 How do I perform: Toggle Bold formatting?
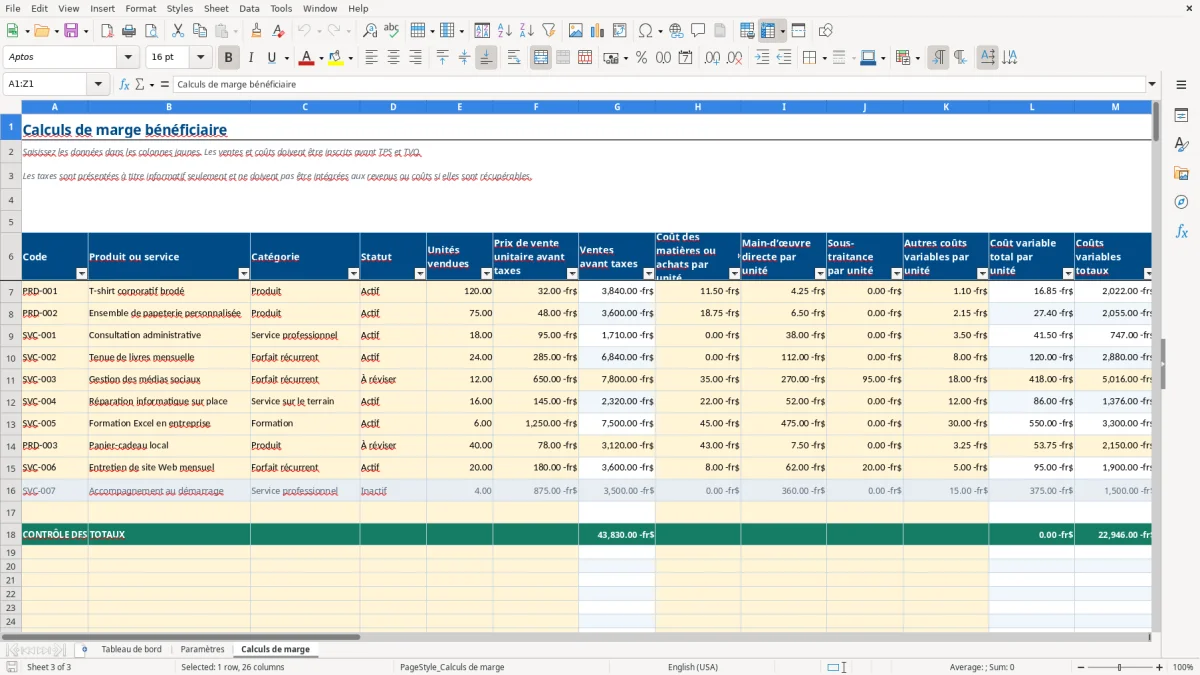coord(228,58)
